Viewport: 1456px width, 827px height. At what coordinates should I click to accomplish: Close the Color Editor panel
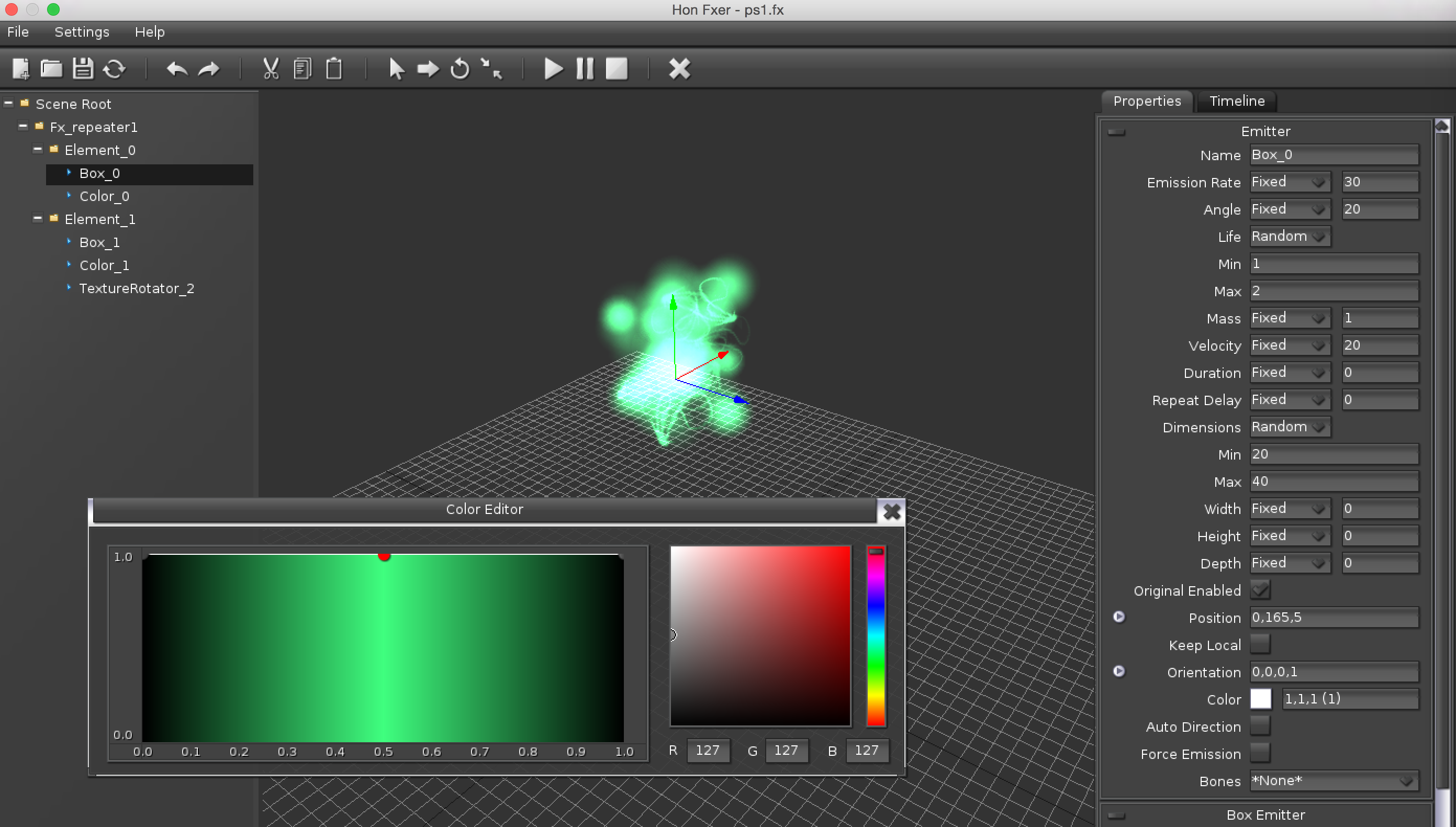pyautogui.click(x=891, y=511)
